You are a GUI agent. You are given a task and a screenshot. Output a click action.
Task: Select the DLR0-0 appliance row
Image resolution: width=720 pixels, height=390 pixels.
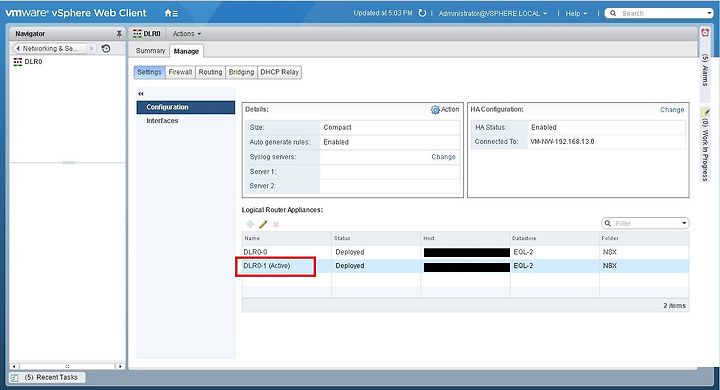tap(465, 252)
